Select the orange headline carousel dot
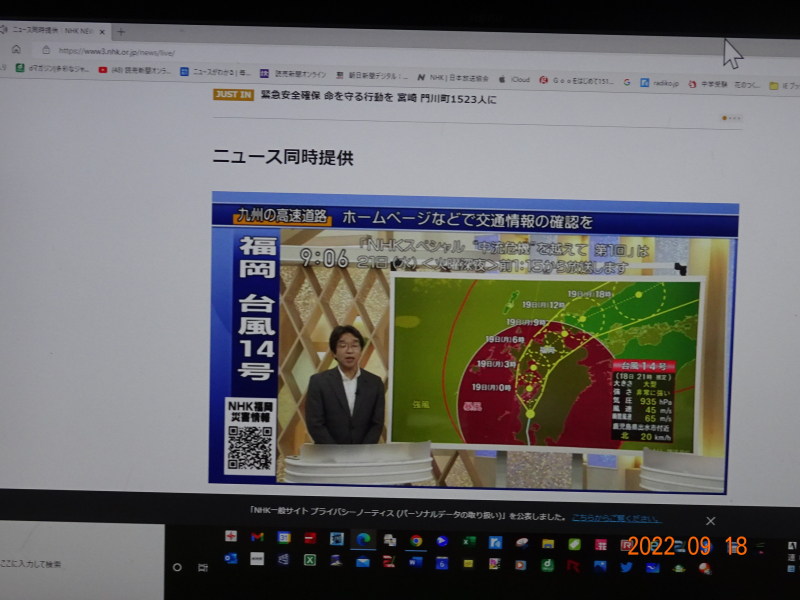 [724, 118]
